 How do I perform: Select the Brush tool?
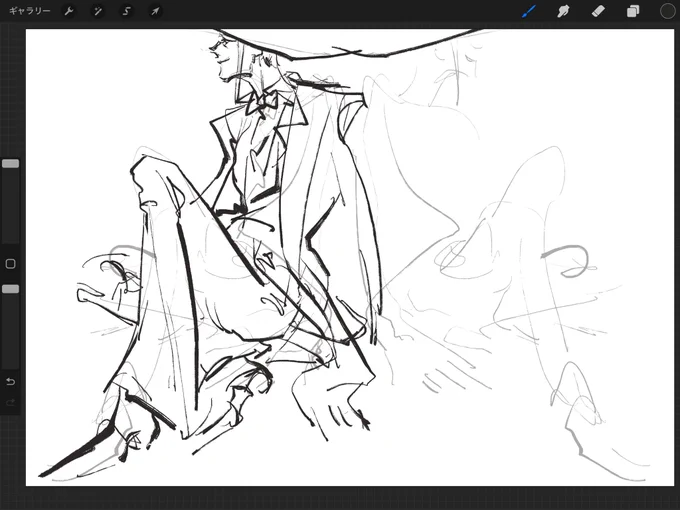[x=529, y=11]
